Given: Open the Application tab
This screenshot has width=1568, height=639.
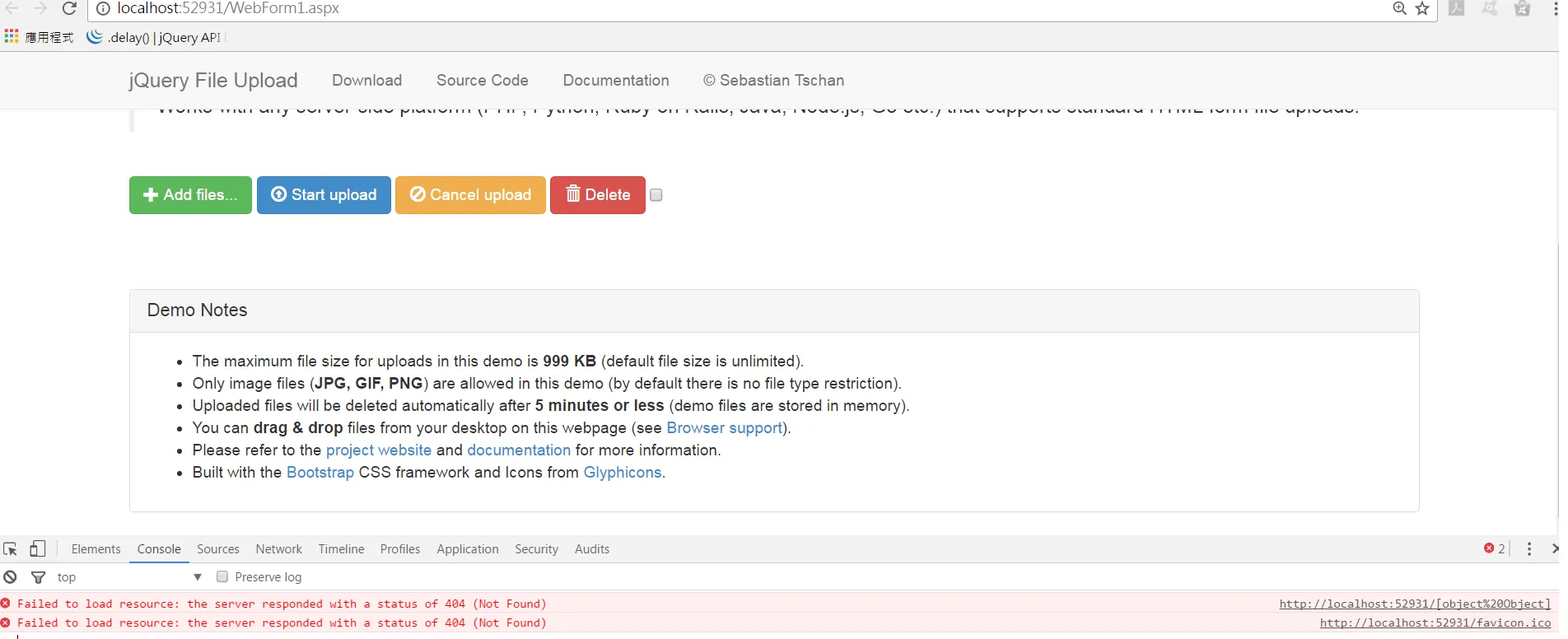Looking at the screenshot, I should pyautogui.click(x=468, y=549).
